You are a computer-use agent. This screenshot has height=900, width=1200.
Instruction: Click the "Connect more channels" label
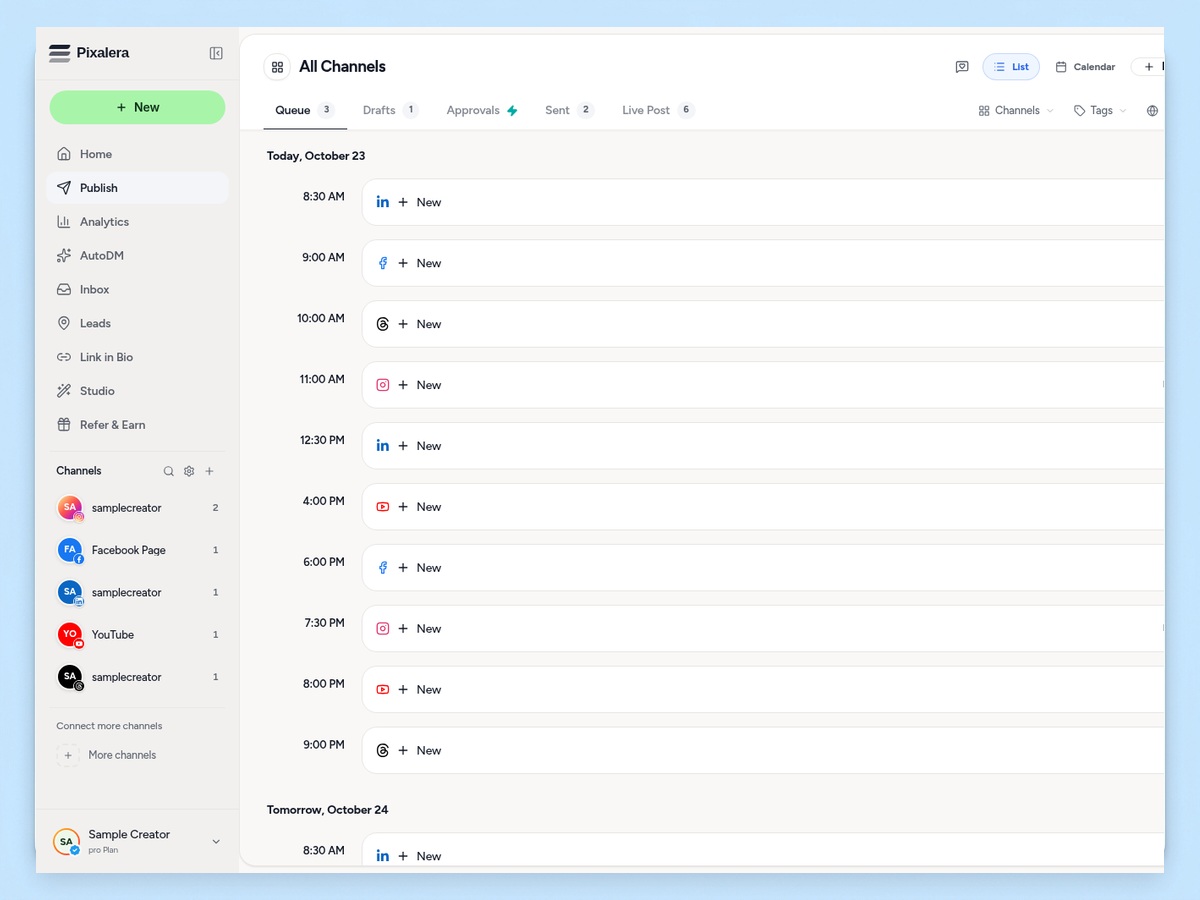point(109,726)
